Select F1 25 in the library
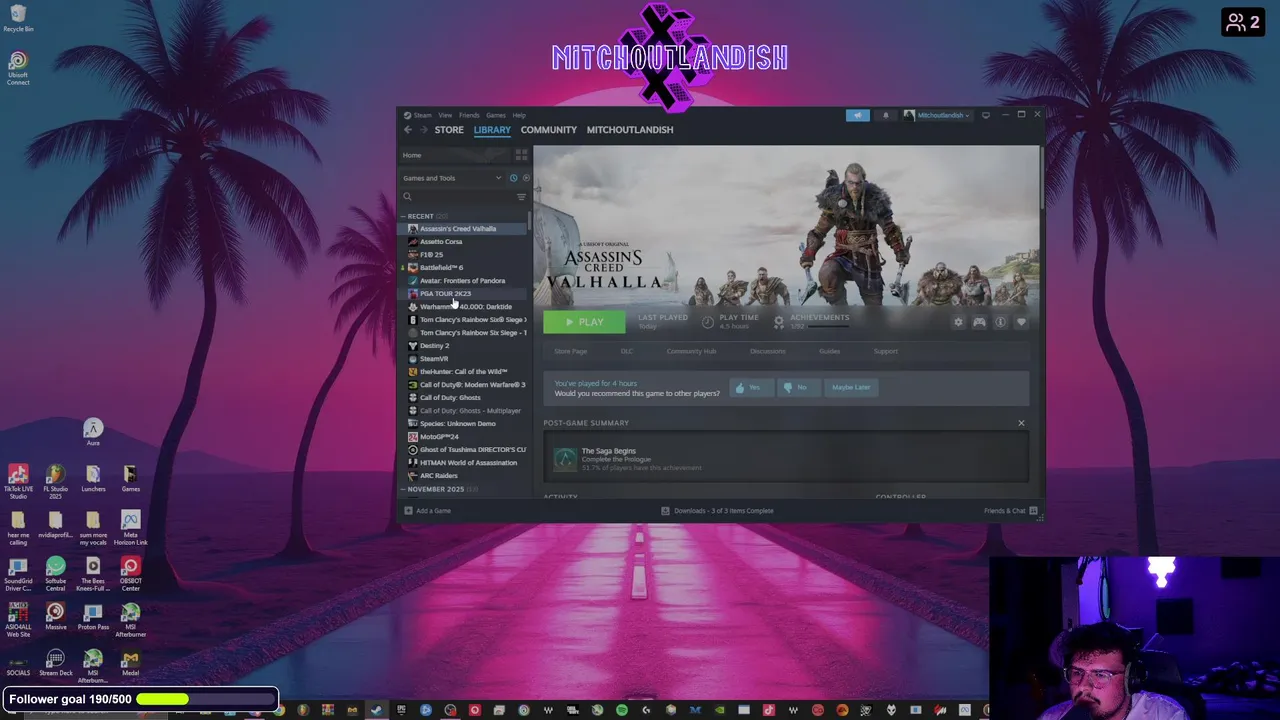The image size is (1280, 720). [431, 255]
